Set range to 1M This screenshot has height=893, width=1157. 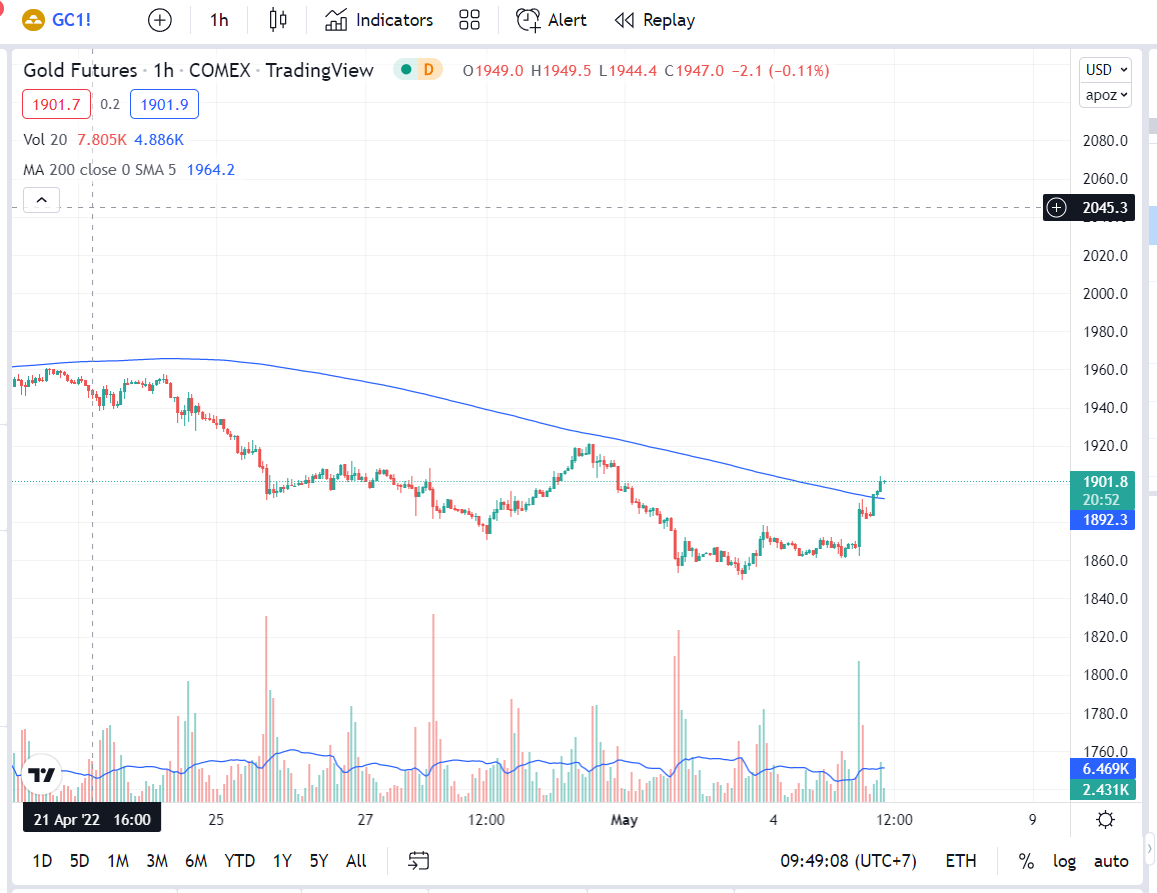pyautogui.click(x=118, y=861)
